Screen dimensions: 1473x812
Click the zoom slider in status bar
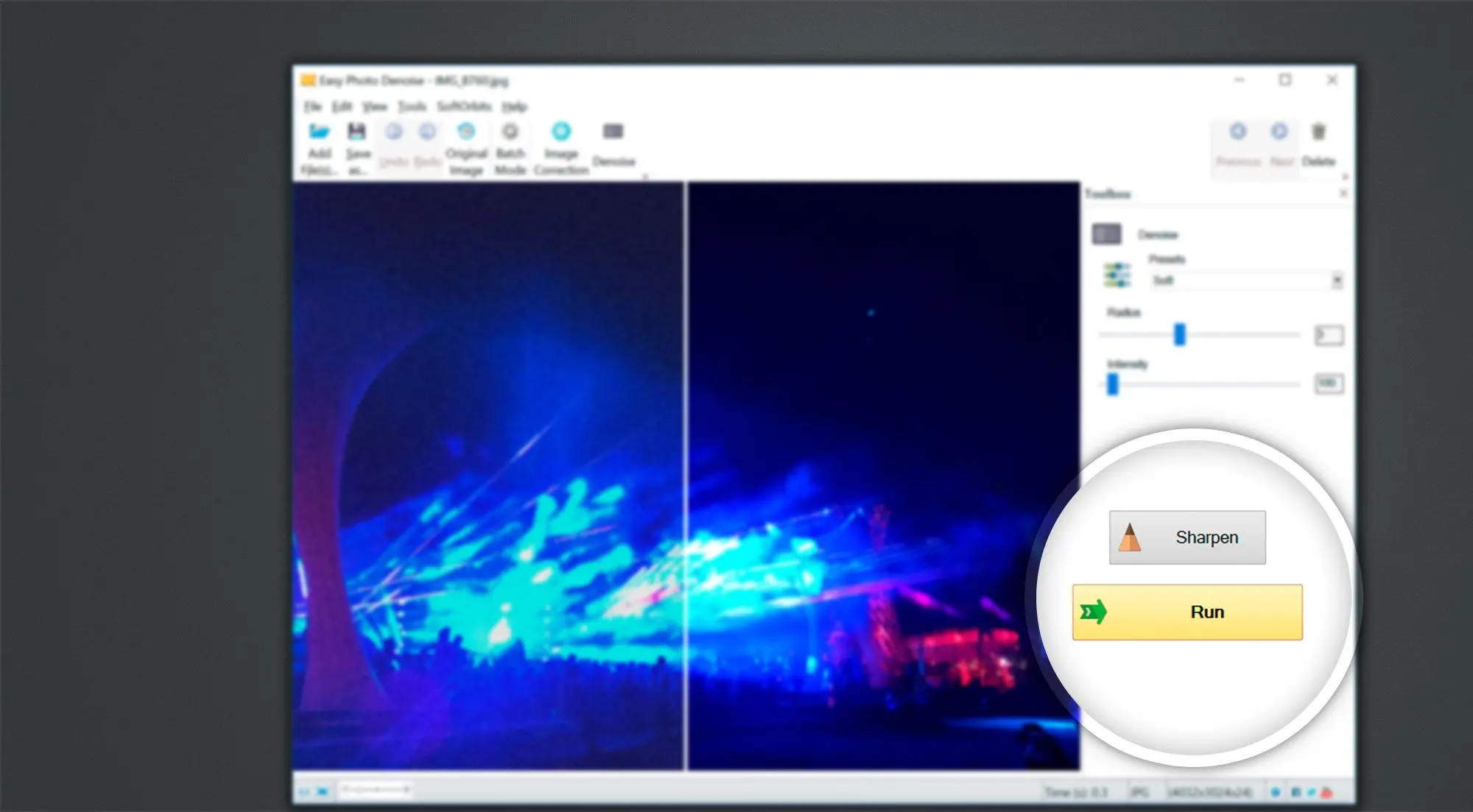(375, 790)
